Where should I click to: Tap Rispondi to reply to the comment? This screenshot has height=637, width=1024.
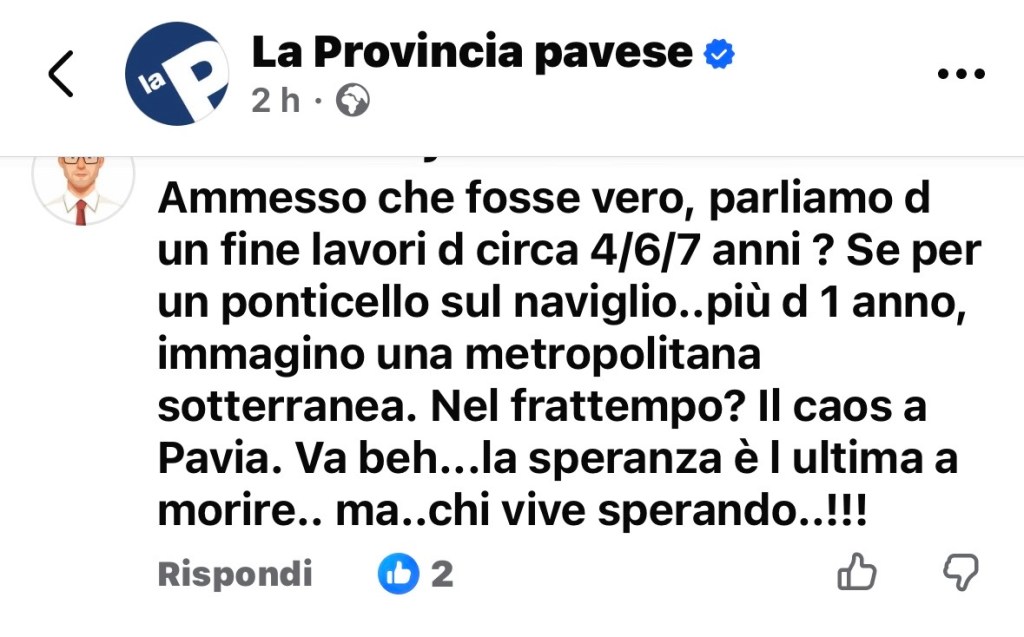pos(235,574)
